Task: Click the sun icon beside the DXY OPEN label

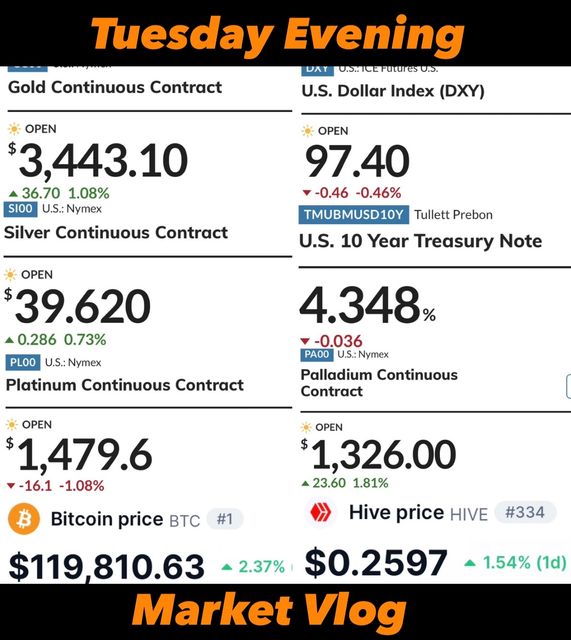Action: tap(307, 131)
